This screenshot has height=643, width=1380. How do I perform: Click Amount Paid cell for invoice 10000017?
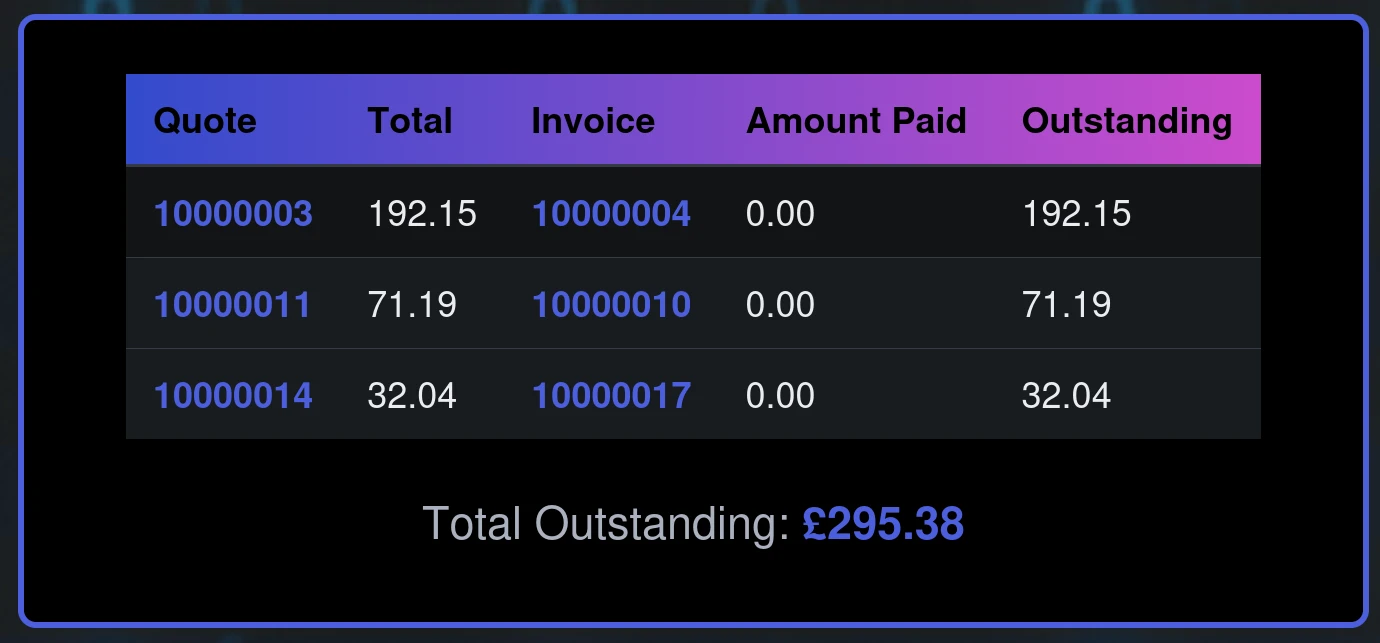[780, 396]
